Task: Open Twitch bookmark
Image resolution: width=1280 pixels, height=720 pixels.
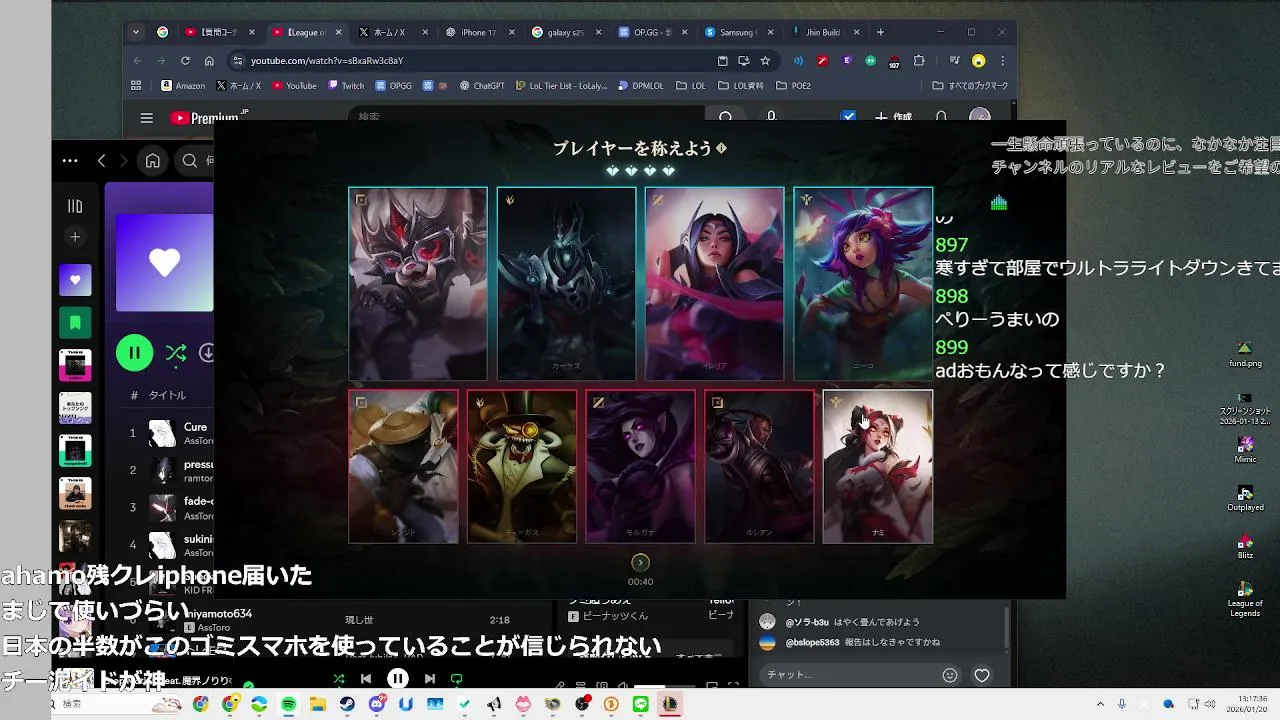Action: point(345,86)
